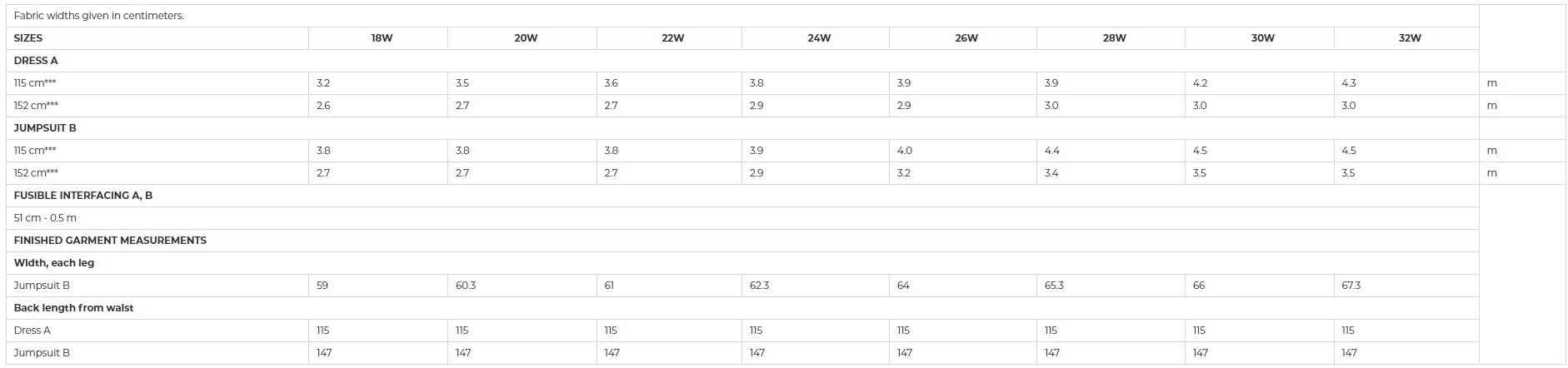This screenshot has height=368, width=1568.
Task: Select Dress A 115 cm value for 18W
Action: pos(323,83)
